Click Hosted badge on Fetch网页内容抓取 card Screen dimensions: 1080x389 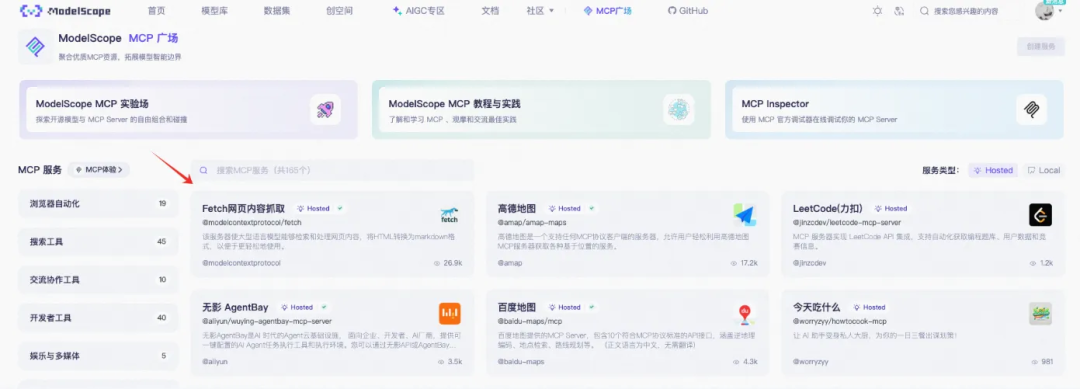click(x=314, y=208)
